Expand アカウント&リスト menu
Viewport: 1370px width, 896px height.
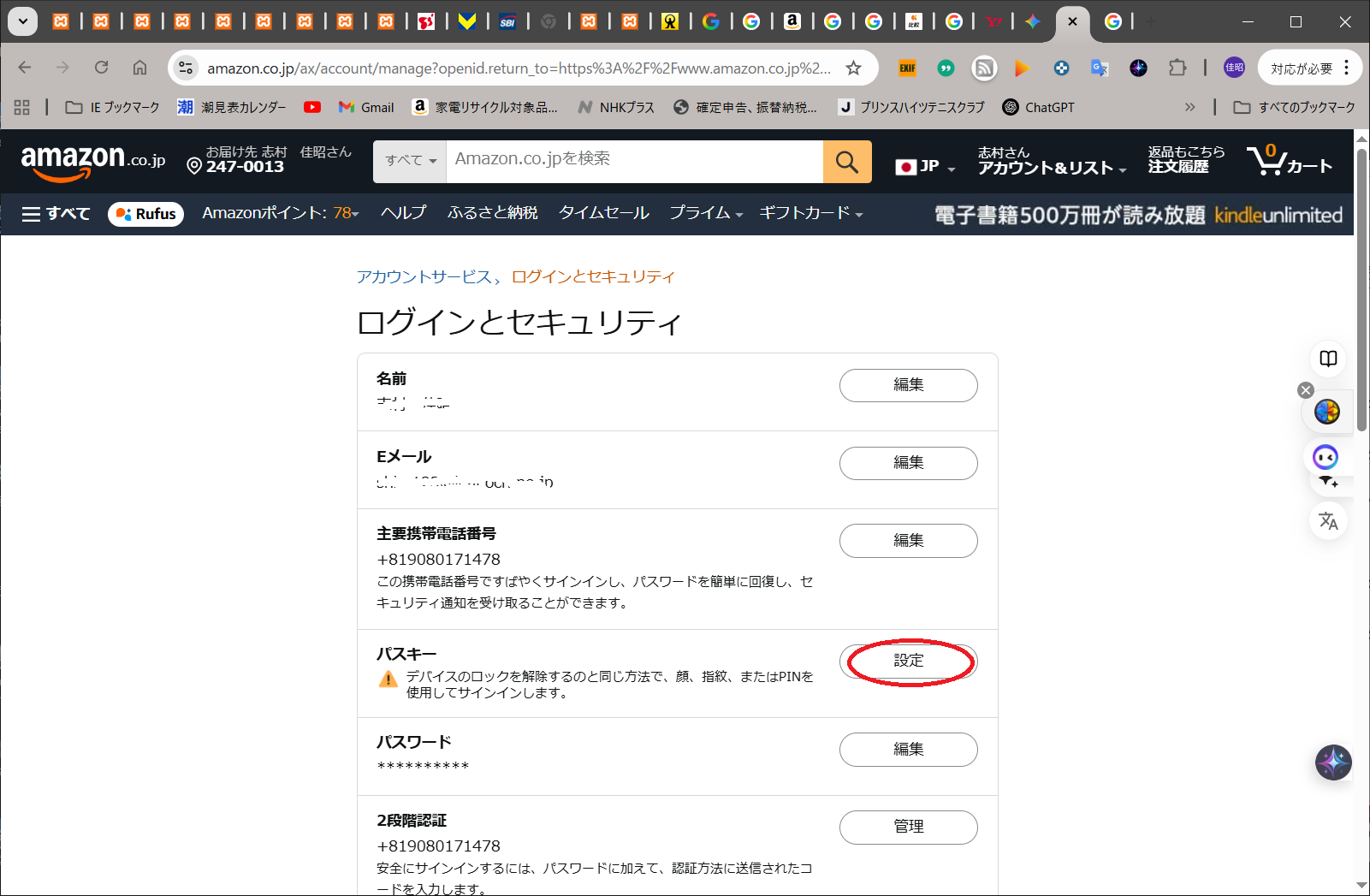(x=1051, y=161)
